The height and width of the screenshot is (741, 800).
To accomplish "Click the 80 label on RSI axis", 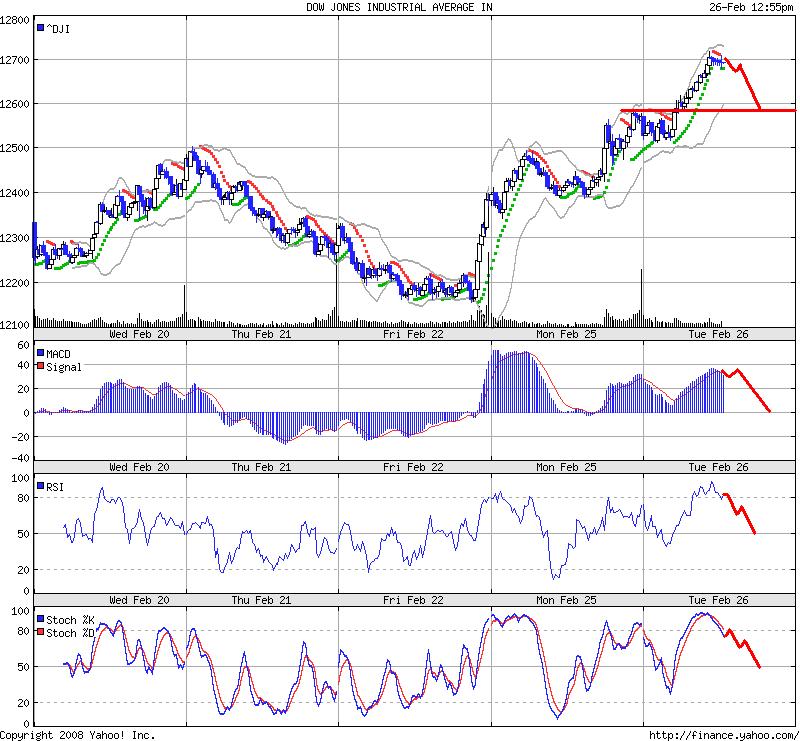I will click(x=24, y=498).
